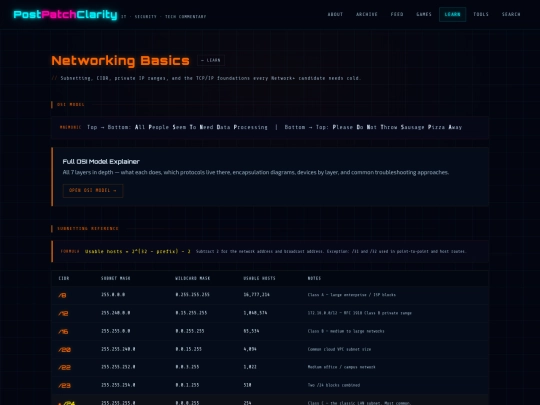The height and width of the screenshot is (405, 540).
Task: Select the highlighted Learn nav tab
Action: (x=452, y=14)
